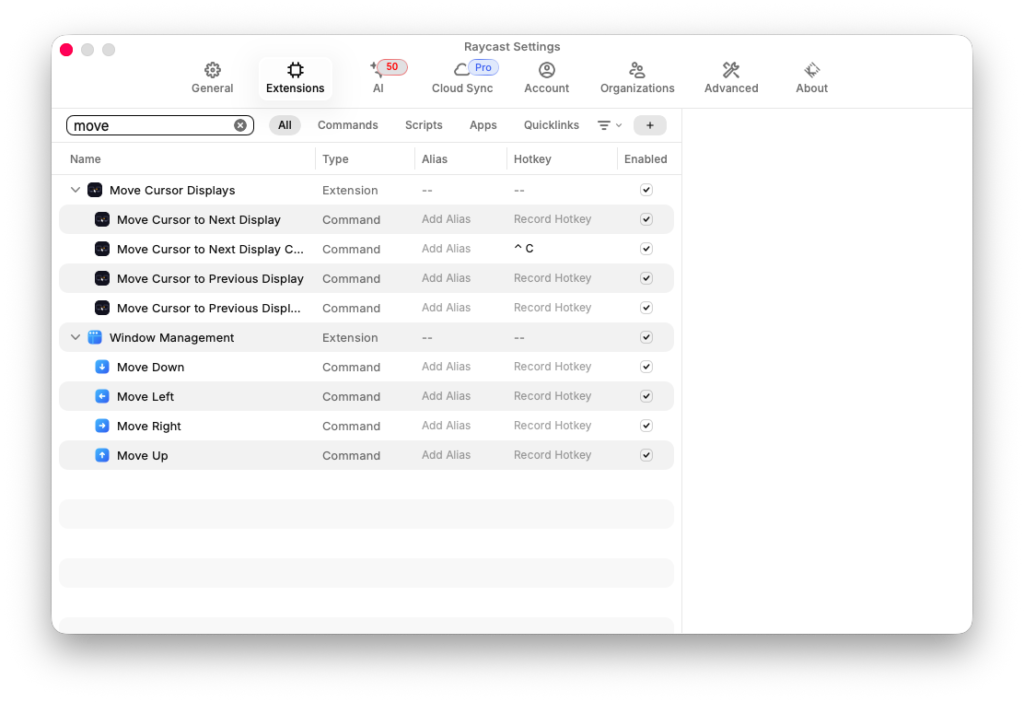Screen dimensions: 1024x702
Task: Record hotkey for Move Cursor to Previous Display
Action: point(552,278)
